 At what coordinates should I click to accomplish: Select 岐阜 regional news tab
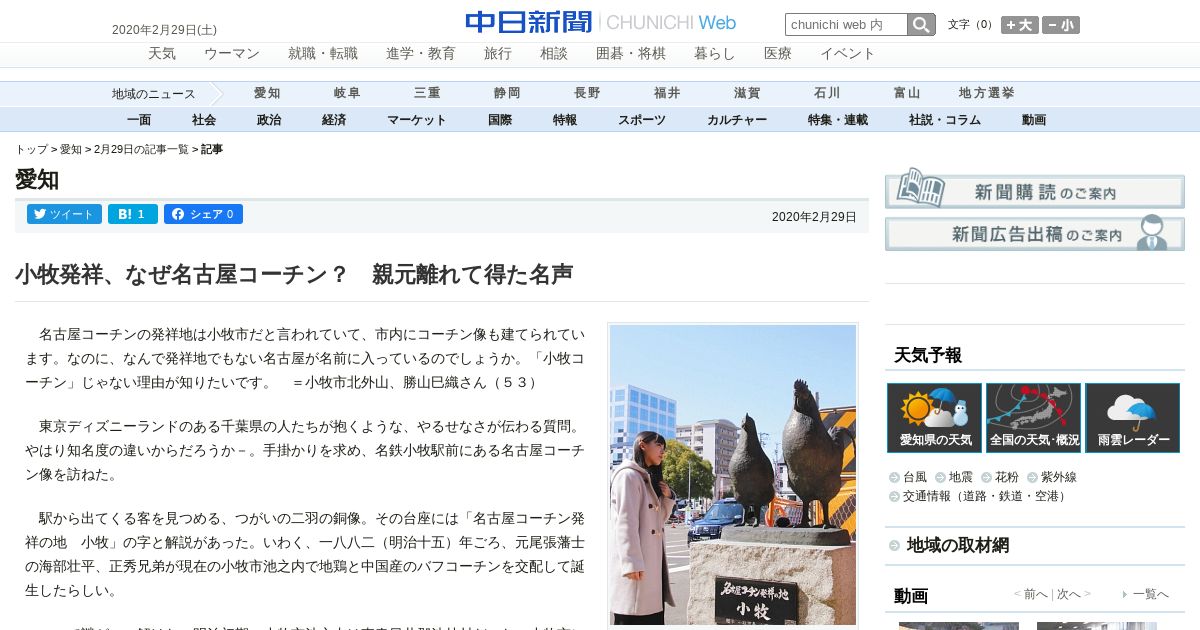347,93
